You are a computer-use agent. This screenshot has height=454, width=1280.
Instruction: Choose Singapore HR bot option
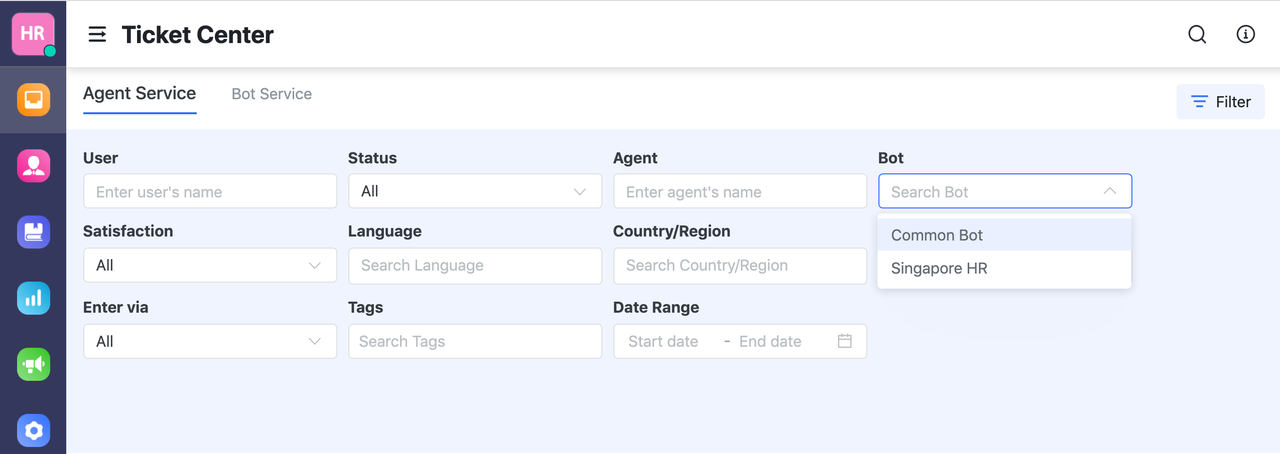point(939,269)
